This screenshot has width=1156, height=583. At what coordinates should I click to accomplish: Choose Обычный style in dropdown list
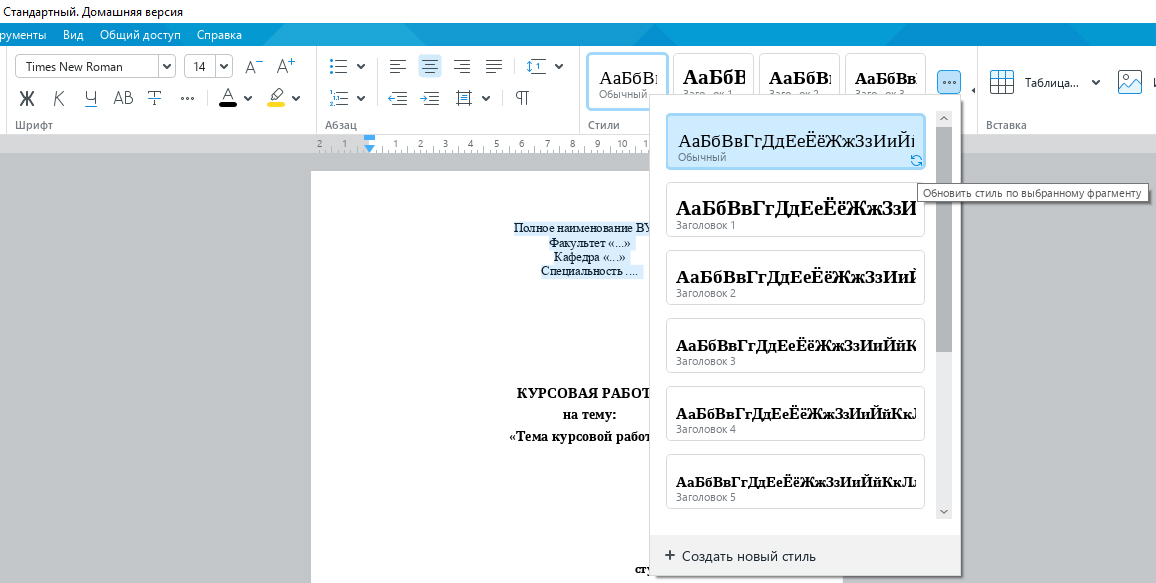795,142
